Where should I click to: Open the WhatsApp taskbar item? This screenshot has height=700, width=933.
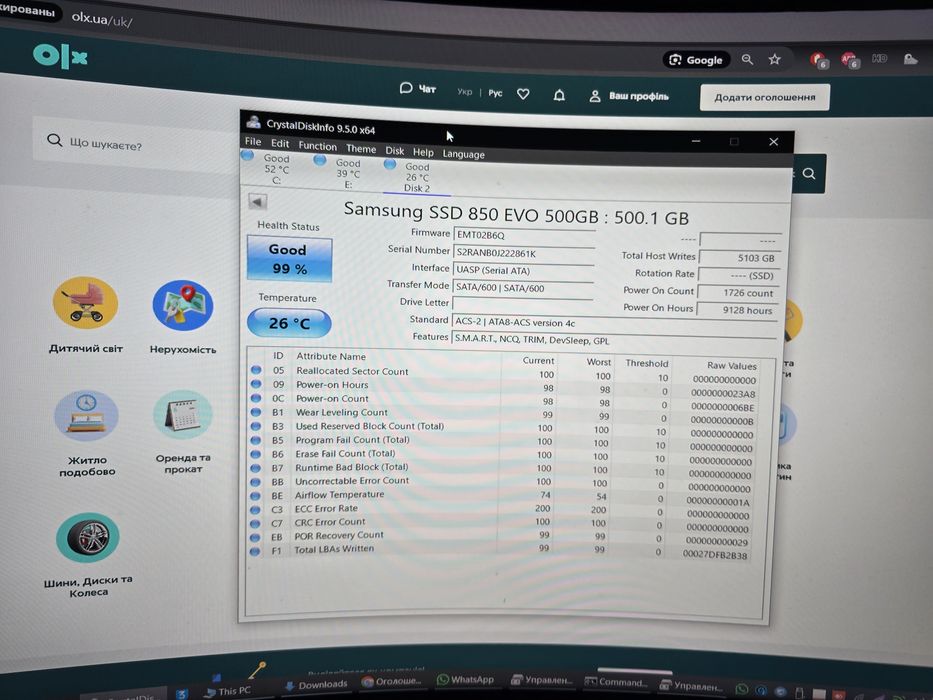click(465, 679)
